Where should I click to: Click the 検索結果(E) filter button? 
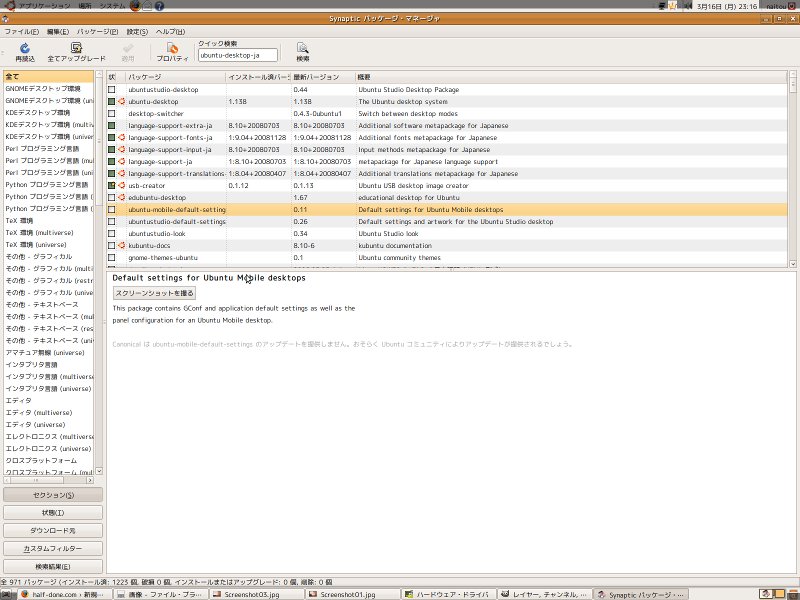click(53, 566)
